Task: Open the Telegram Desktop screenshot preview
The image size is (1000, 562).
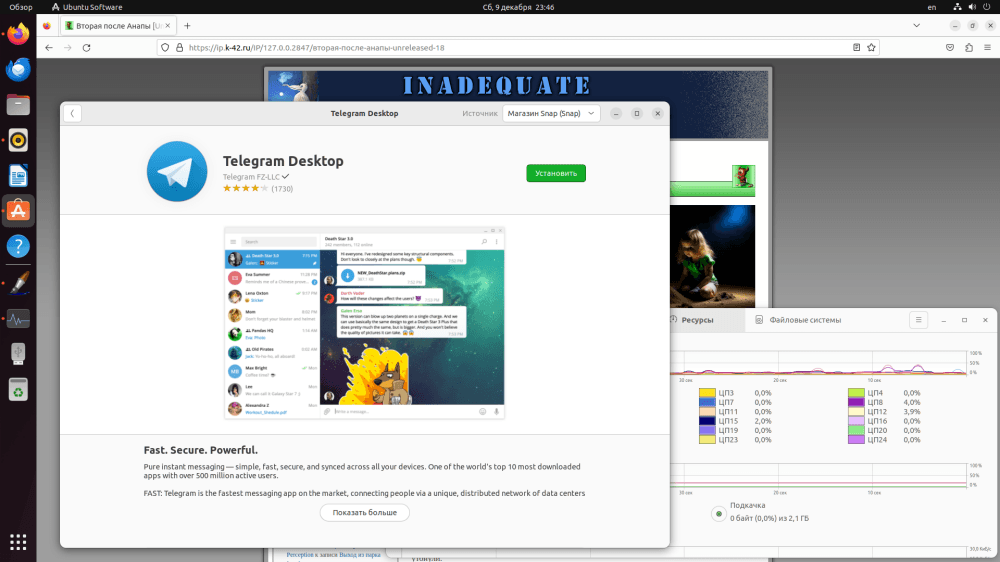Action: pyautogui.click(x=364, y=323)
